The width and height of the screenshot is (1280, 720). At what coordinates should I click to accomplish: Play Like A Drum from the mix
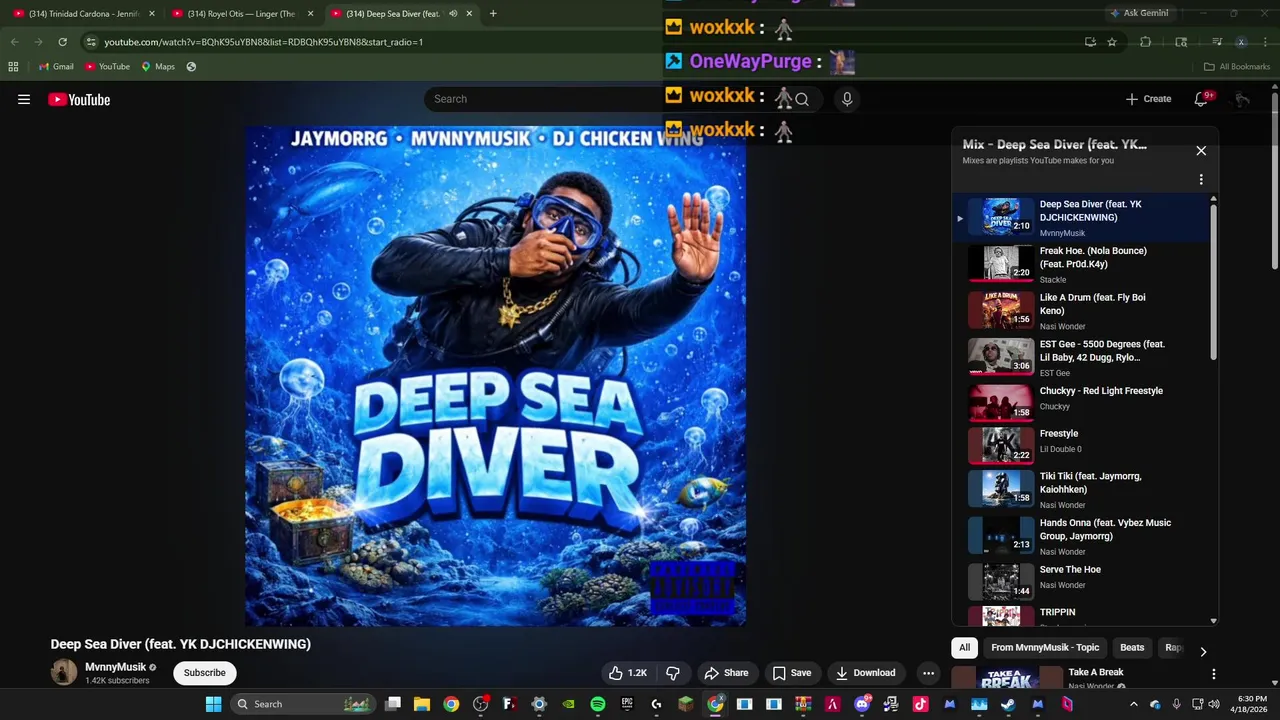point(1083,311)
